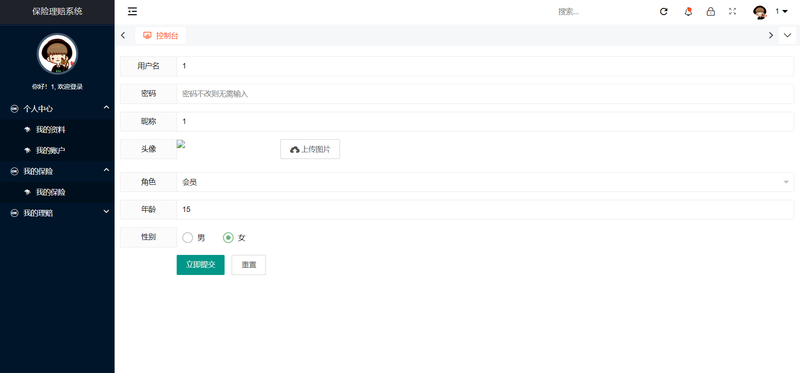Focus the 密码 input field
Viewport: 800px width, 373px height.
[x=485, y=94]
